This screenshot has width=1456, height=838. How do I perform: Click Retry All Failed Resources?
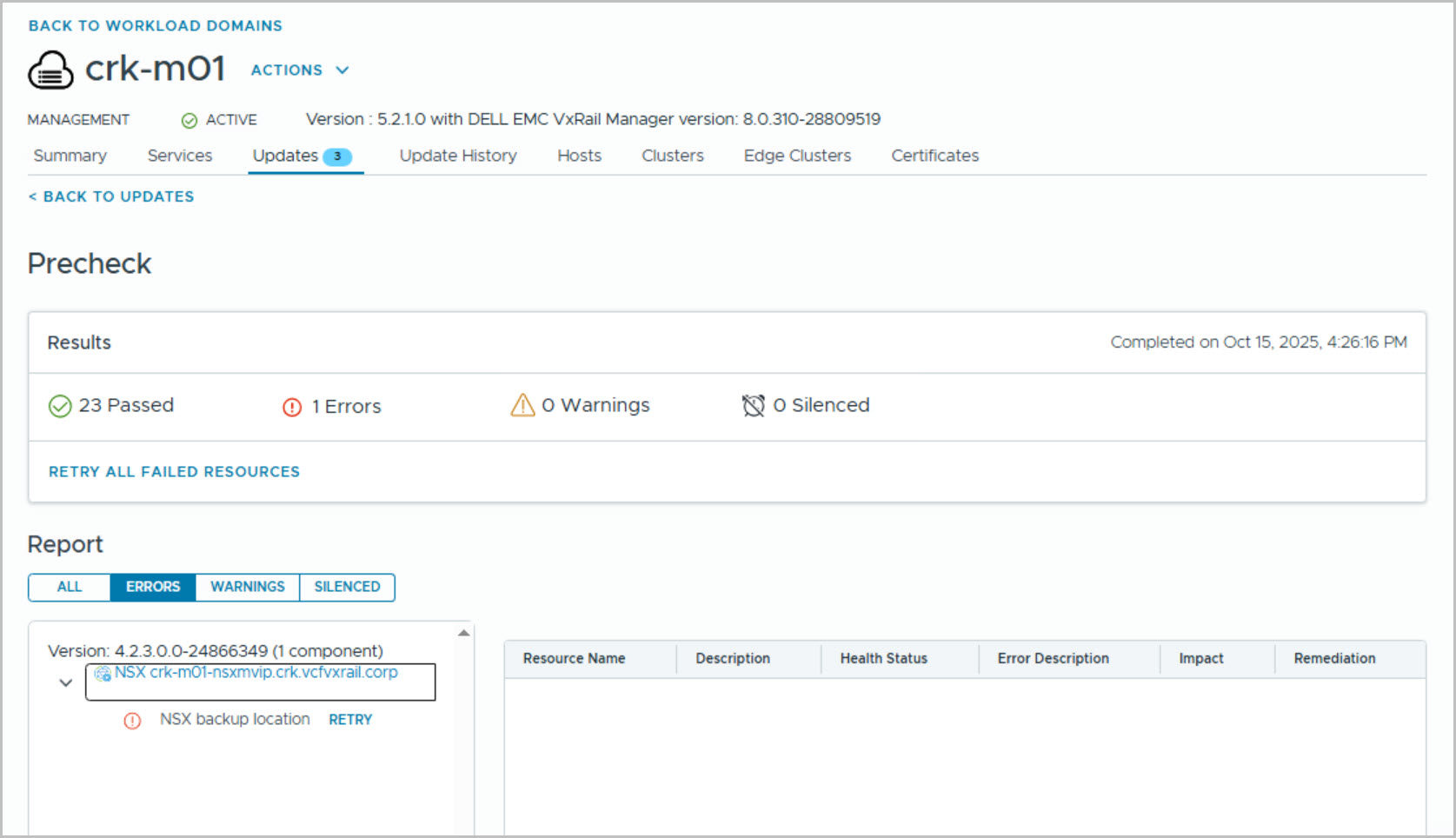pos(174,472)
